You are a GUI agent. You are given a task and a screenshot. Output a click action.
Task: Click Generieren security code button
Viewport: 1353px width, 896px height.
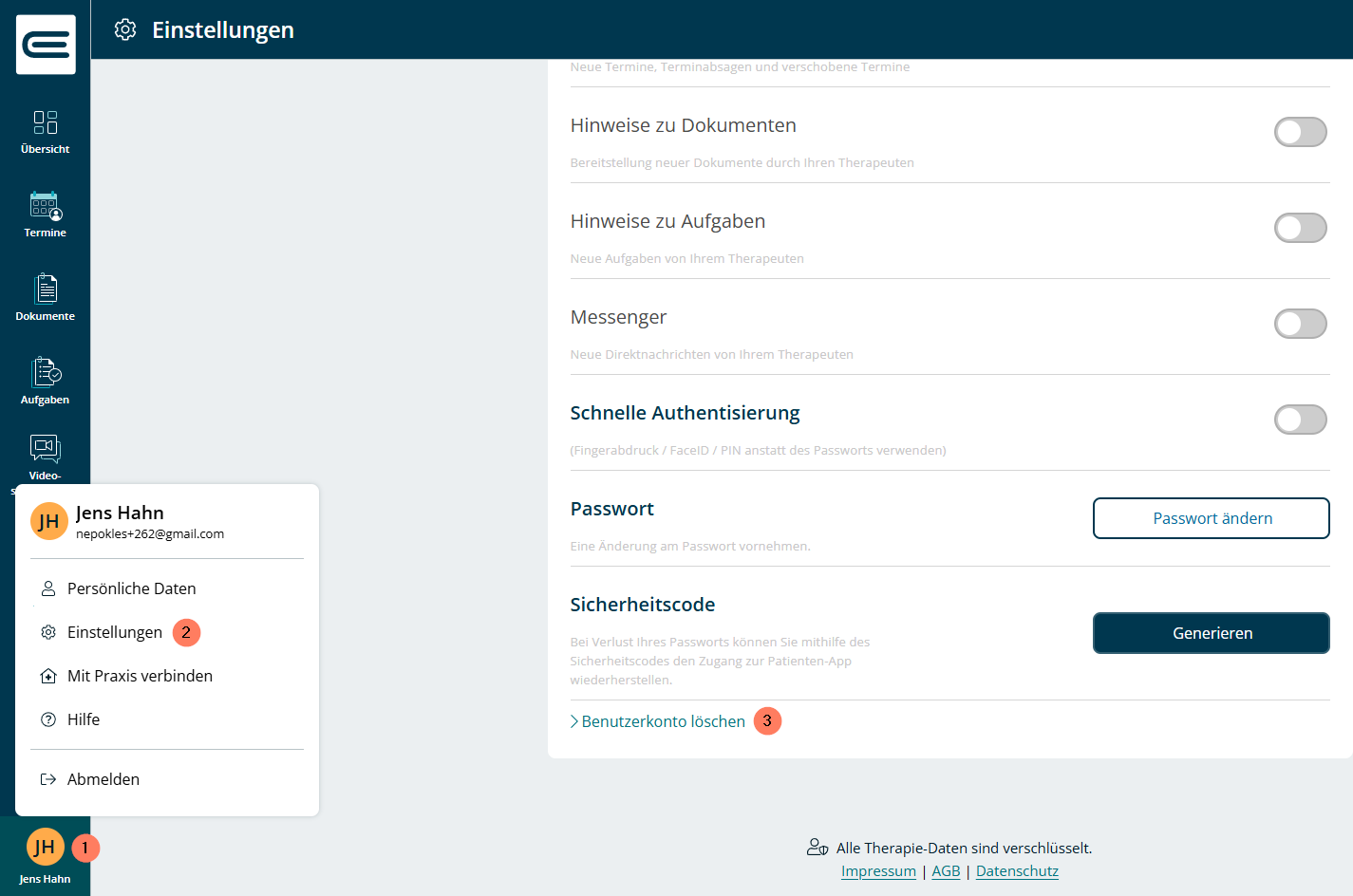1212,633
